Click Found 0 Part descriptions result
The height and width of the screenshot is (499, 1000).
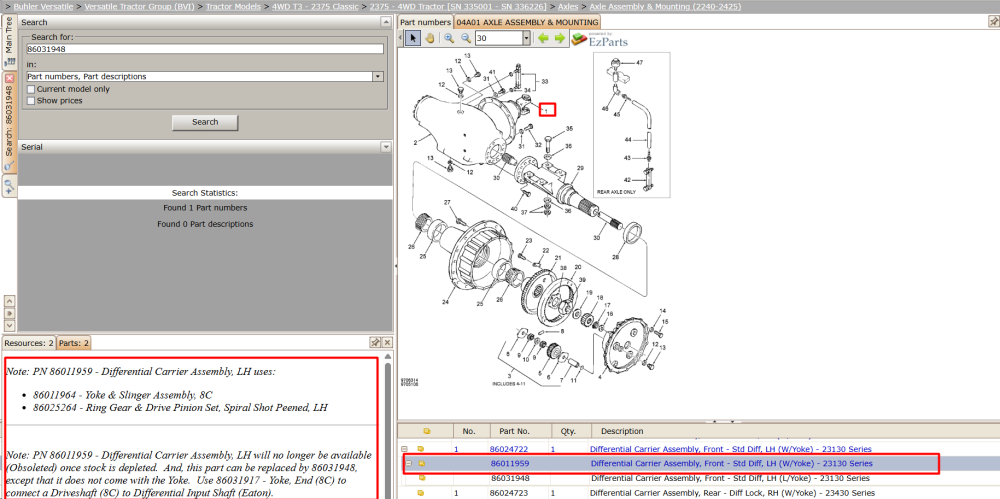click(x=205, y=225)
